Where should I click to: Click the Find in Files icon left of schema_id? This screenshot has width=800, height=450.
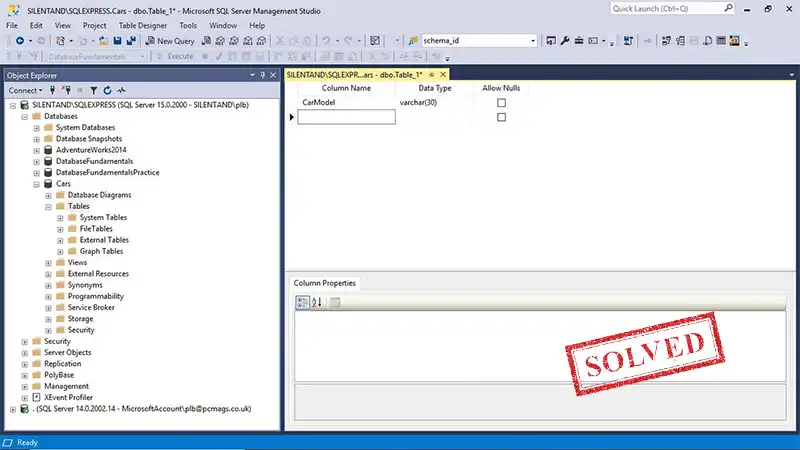point(413,41)
